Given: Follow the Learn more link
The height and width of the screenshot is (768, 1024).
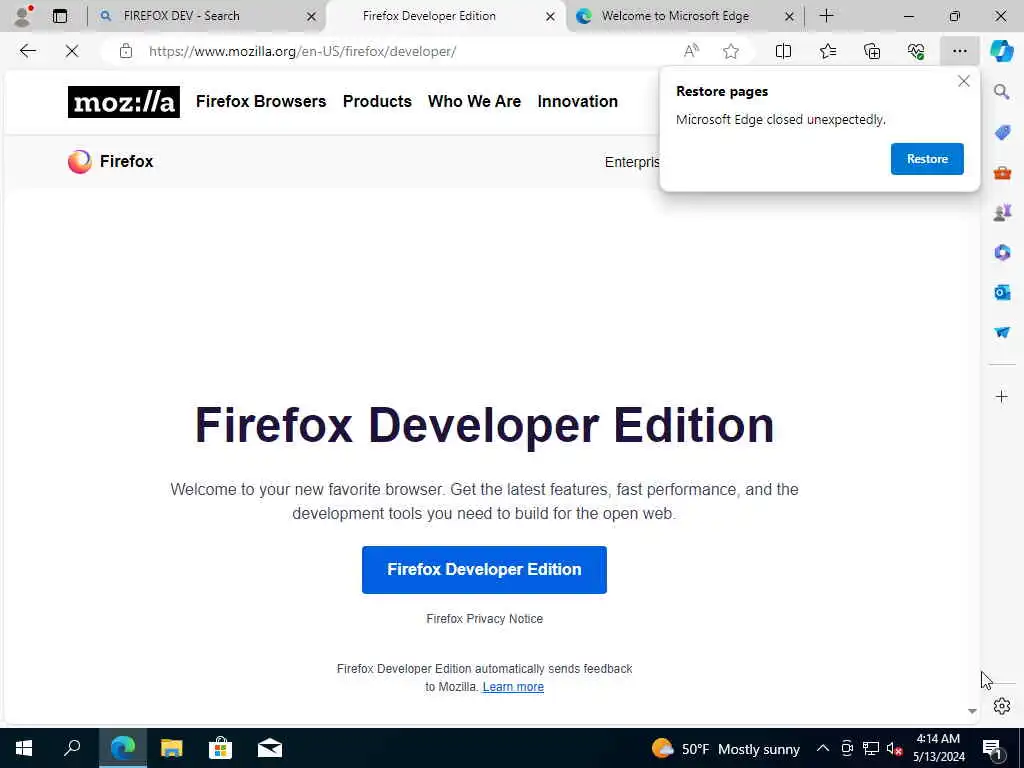Looking at the screenshot, I should (x=513, y=686).
